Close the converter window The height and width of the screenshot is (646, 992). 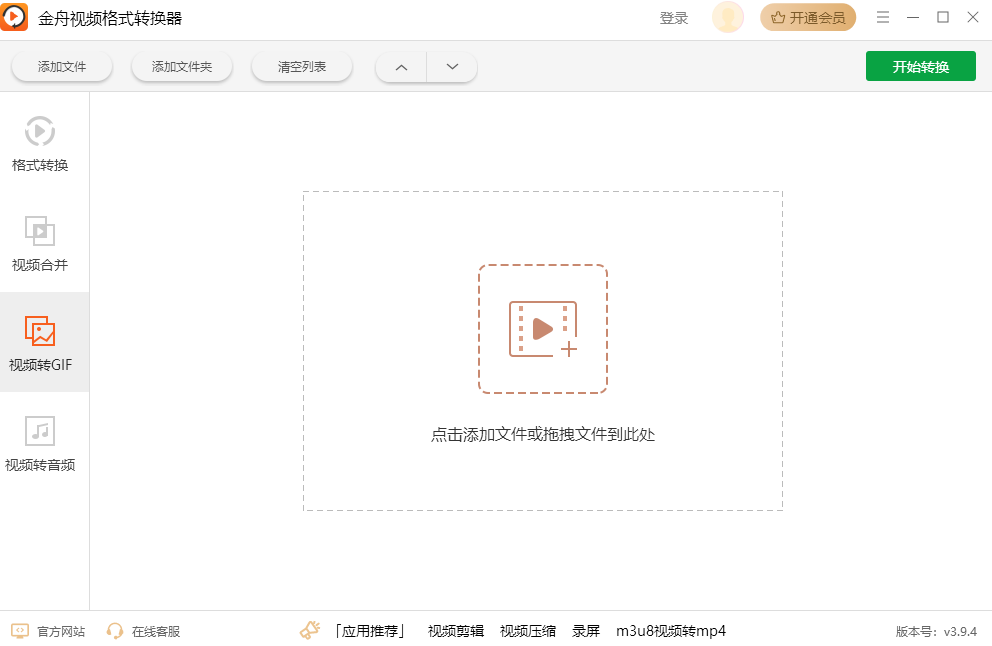point(973,17)
